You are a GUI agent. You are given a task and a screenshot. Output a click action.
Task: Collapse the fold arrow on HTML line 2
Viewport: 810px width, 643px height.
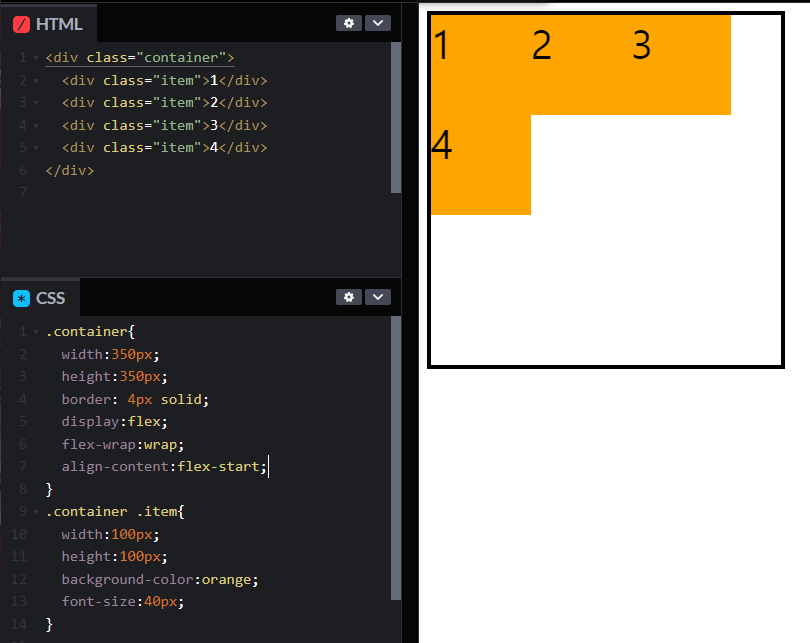36,81
